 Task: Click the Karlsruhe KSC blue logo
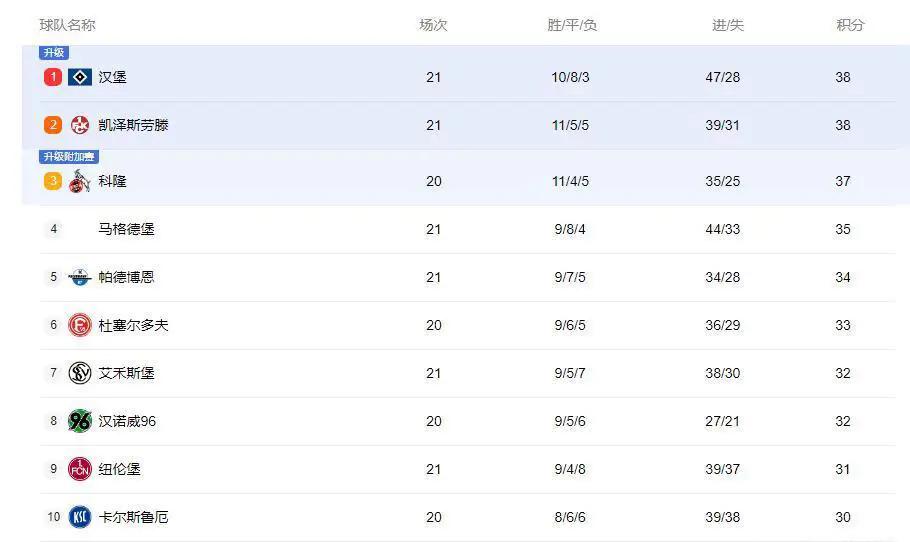point(80,517)
